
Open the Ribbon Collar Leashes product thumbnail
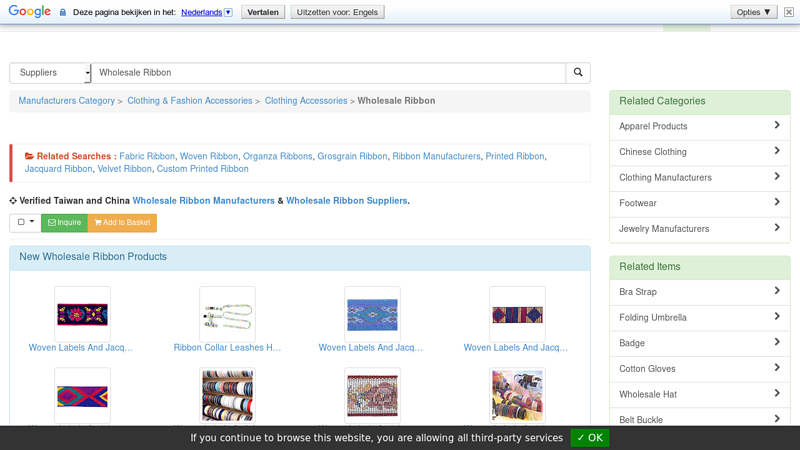(227, 314)
